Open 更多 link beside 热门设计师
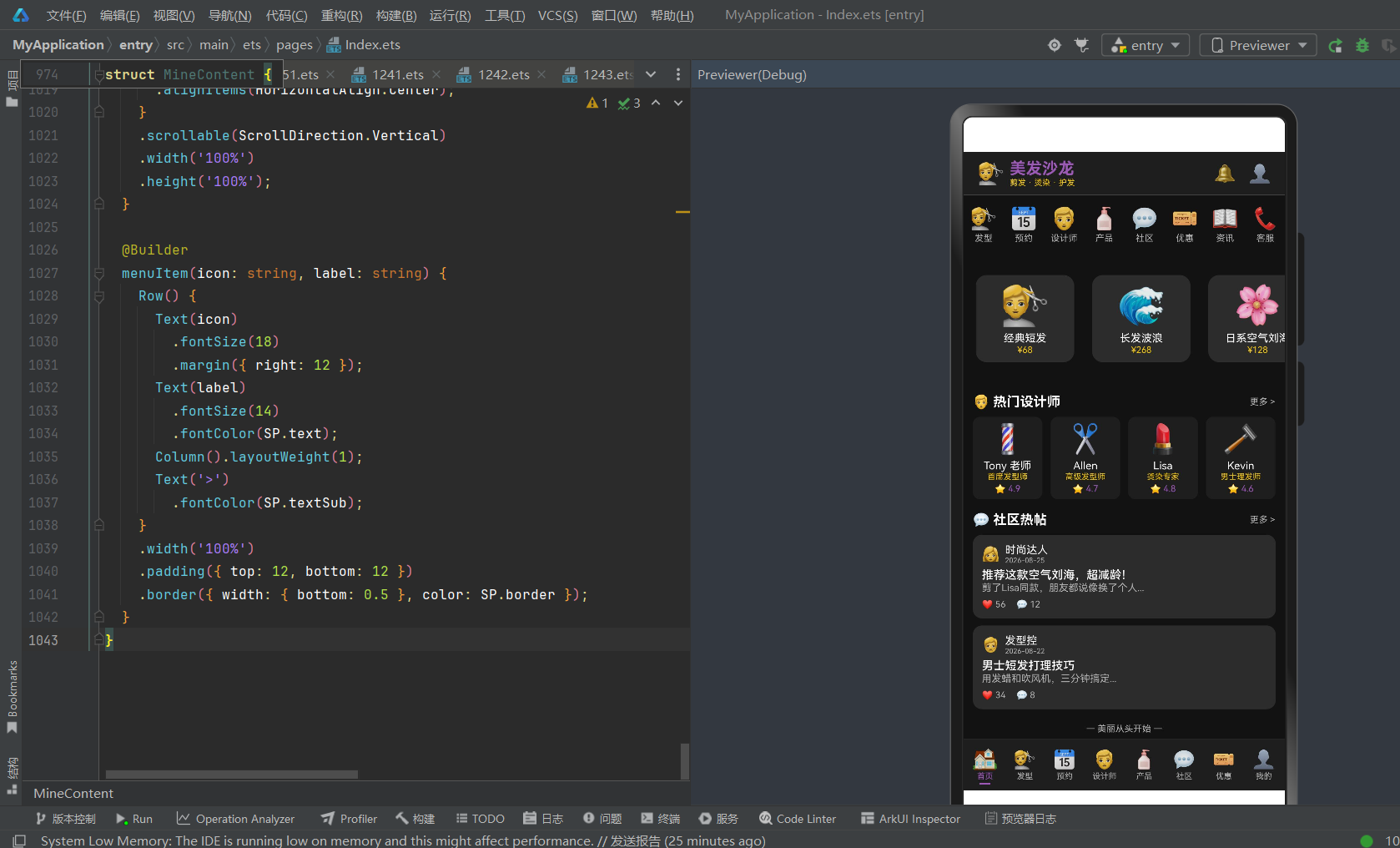 1262,401
